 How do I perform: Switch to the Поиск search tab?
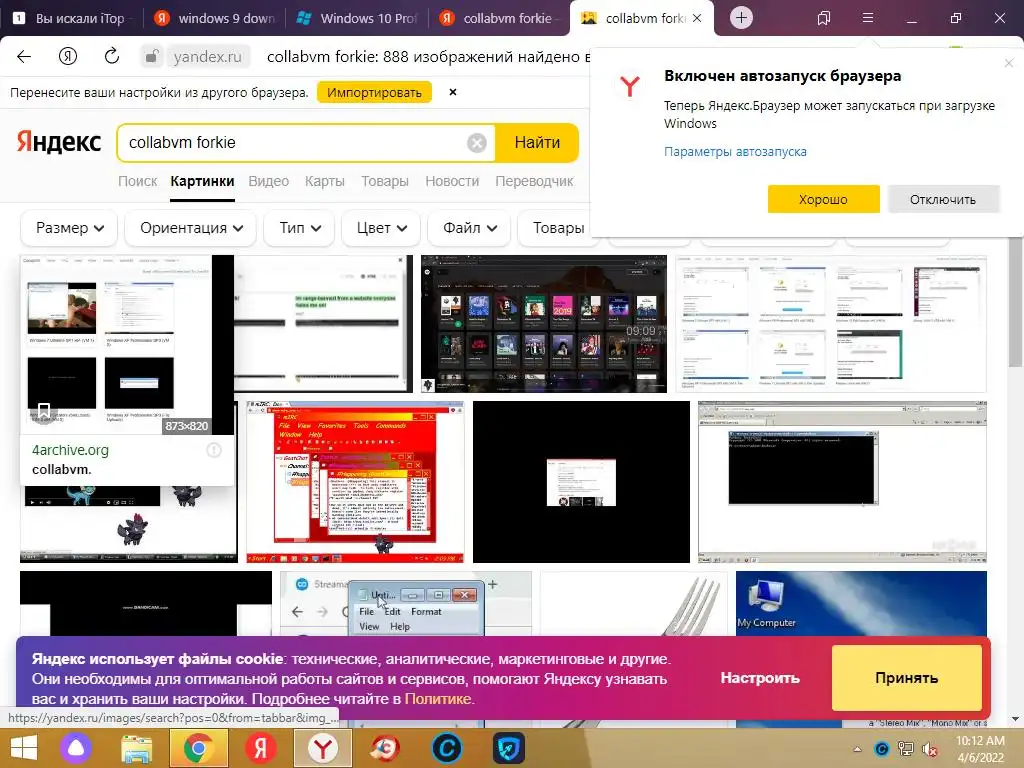pos(137,181)
